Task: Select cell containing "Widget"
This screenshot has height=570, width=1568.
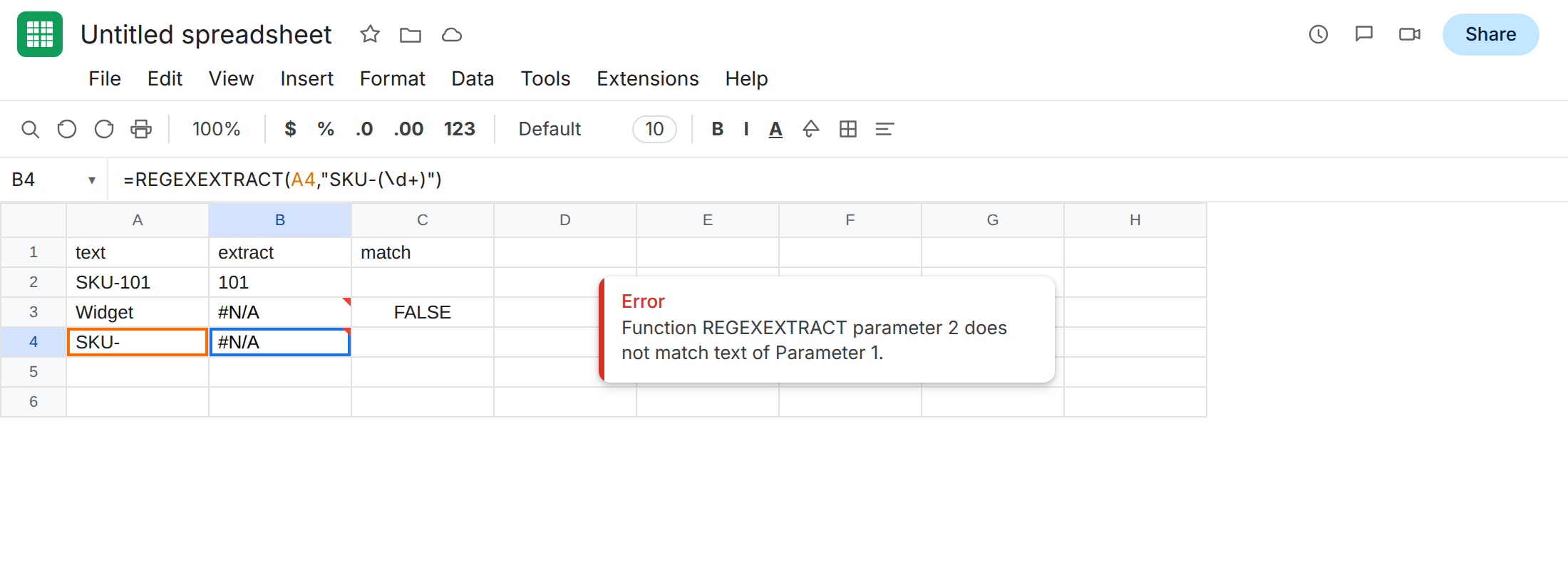Action: click(138, 312)
